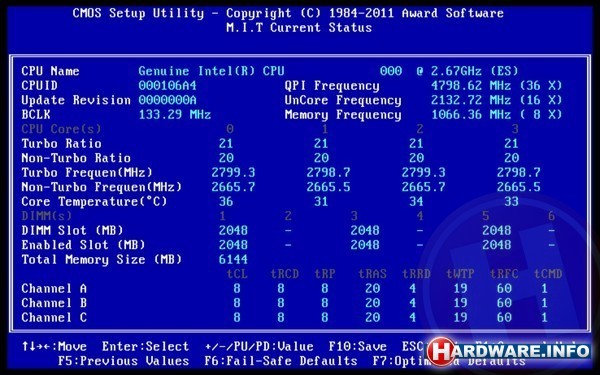Select the CPU Core(s) header
This screenshot has height=375, width=600.
[x=61, y=129]
